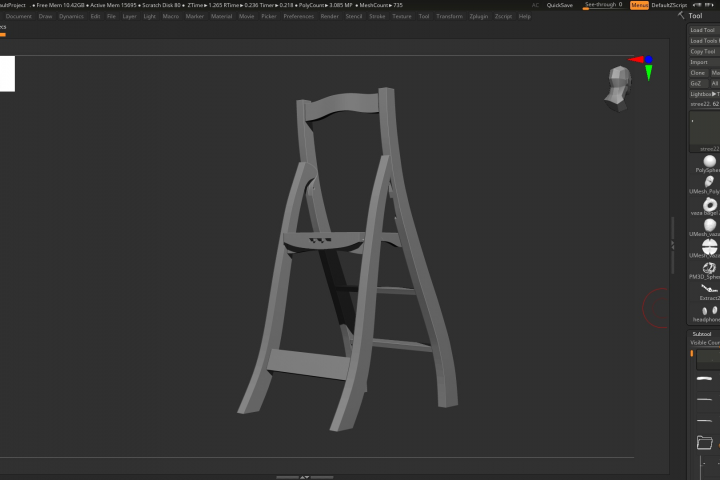The height and width of the screenshot is (480, 720).
Task: Open the Picker menu
Action: 269,16
